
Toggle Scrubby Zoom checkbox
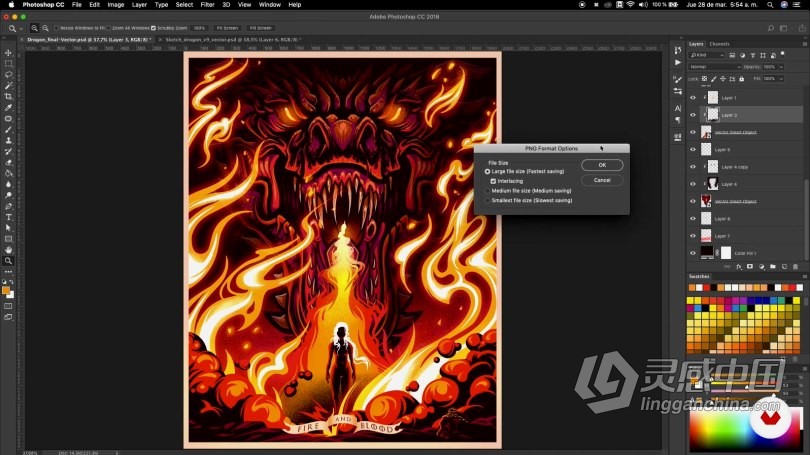click(x=153, y=28)
